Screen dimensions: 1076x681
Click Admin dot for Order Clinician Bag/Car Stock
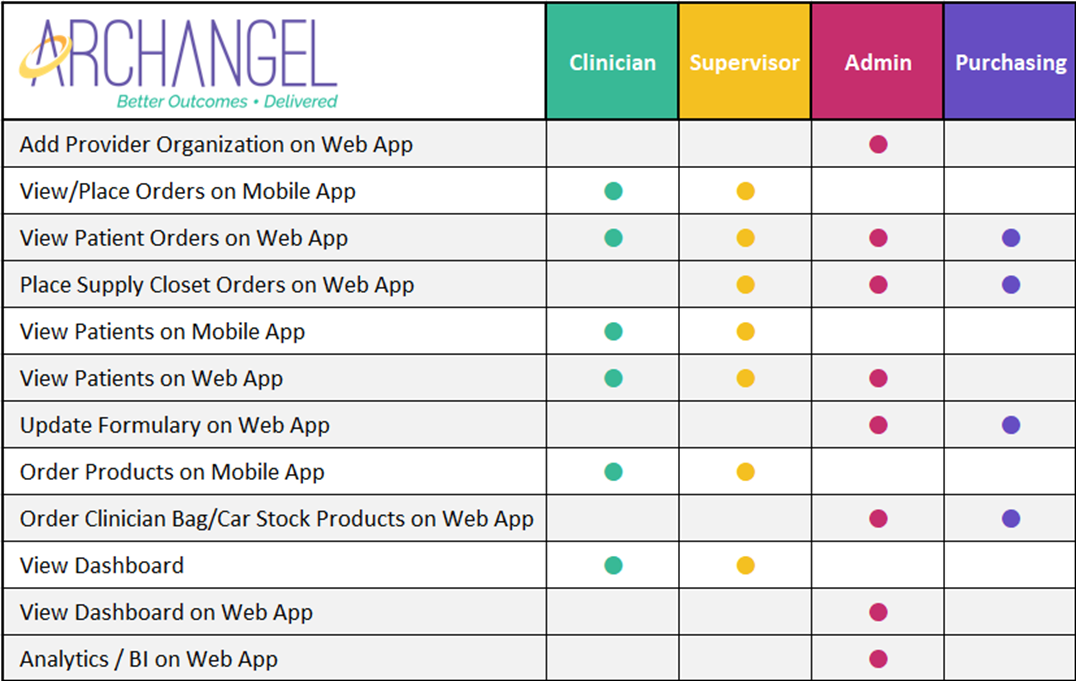(878, 519)
